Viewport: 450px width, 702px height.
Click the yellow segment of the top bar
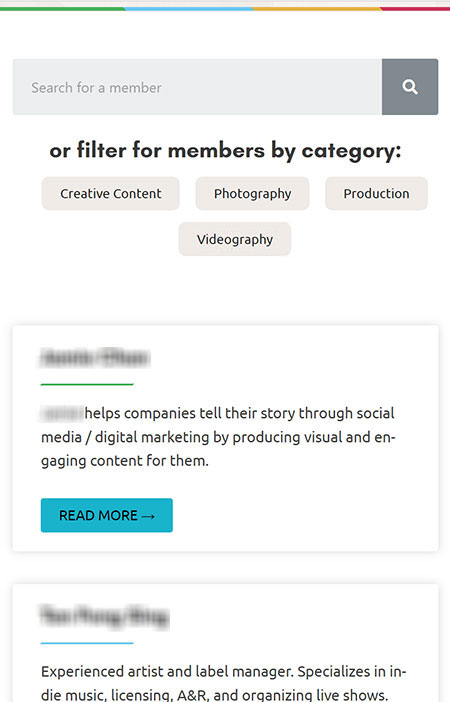317,9
